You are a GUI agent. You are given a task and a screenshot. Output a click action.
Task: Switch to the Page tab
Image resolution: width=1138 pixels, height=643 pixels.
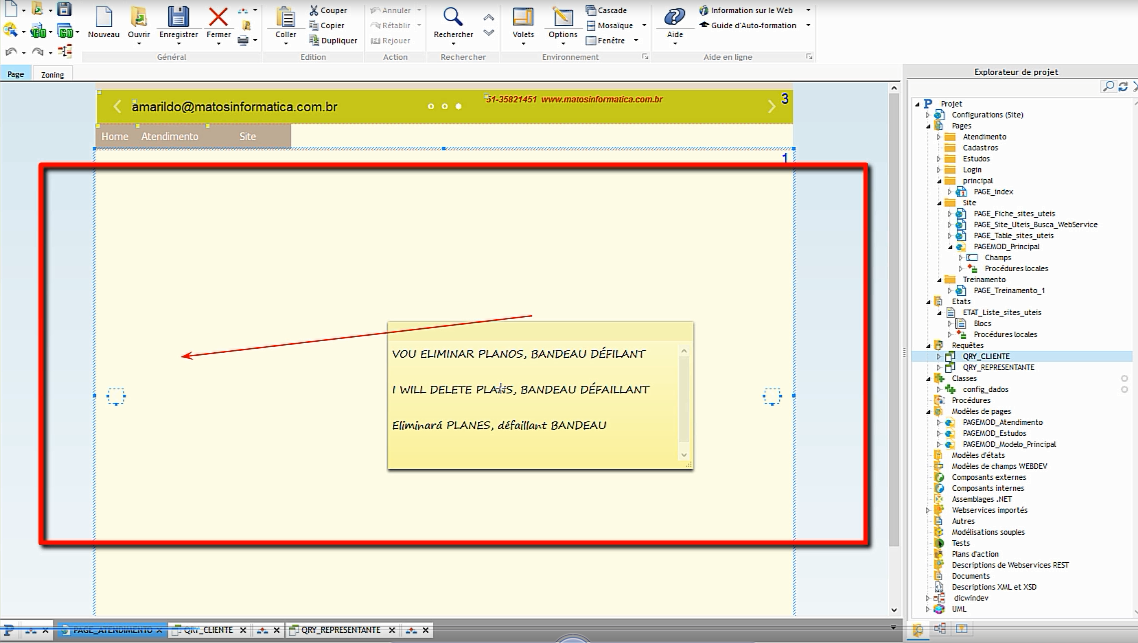[x=15, y=74]
